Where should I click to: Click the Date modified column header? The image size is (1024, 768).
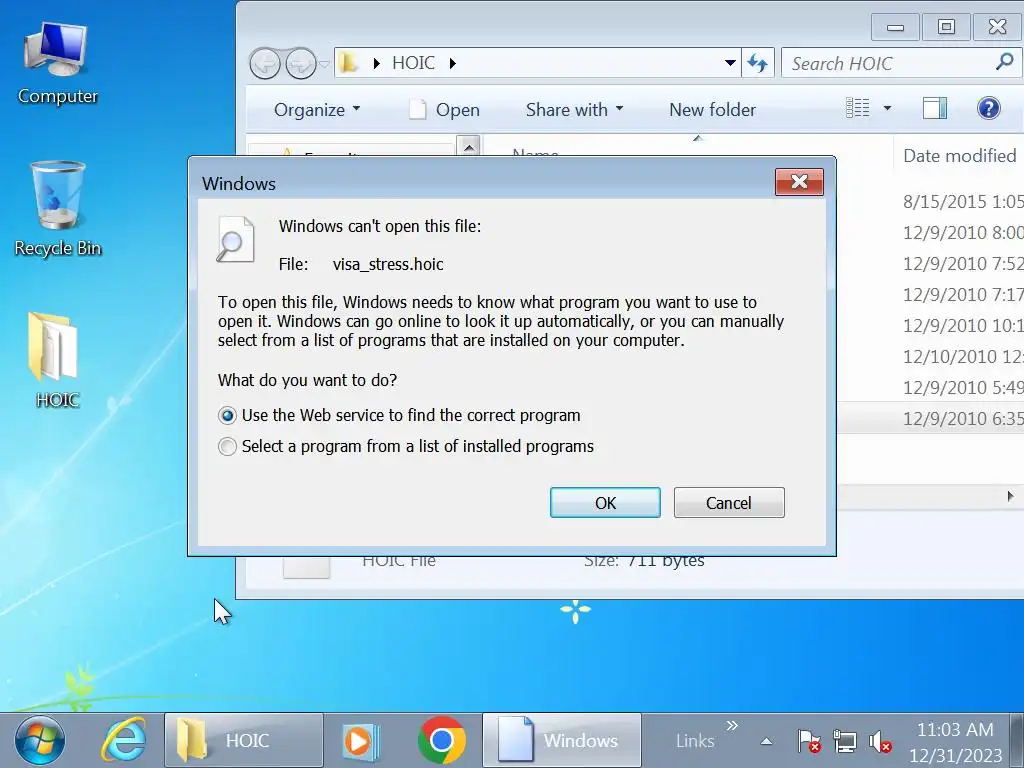[959, 155]
